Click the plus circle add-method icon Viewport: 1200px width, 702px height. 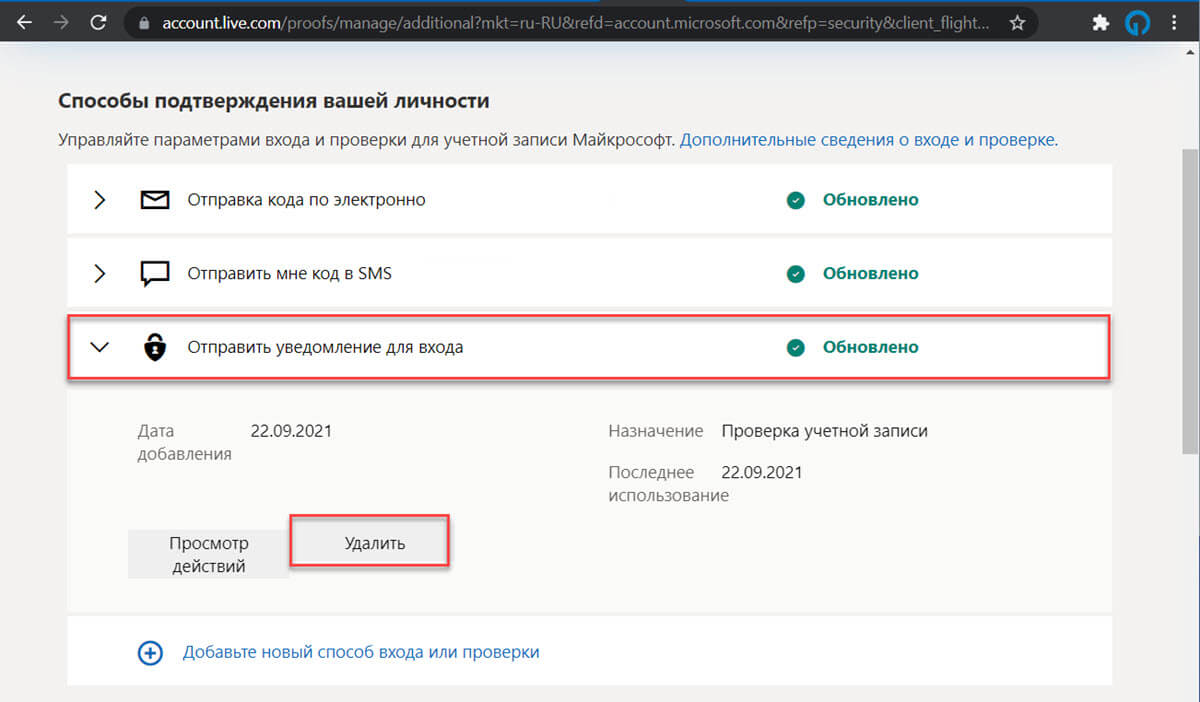pos(149,653)
